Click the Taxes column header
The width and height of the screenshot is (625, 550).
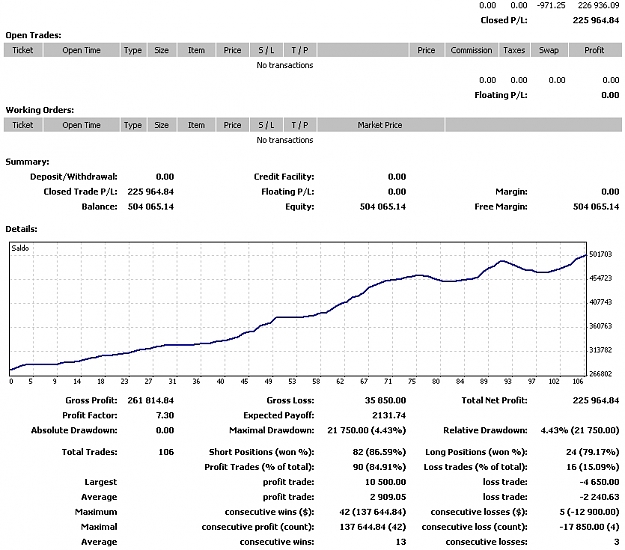pos(514,50)
